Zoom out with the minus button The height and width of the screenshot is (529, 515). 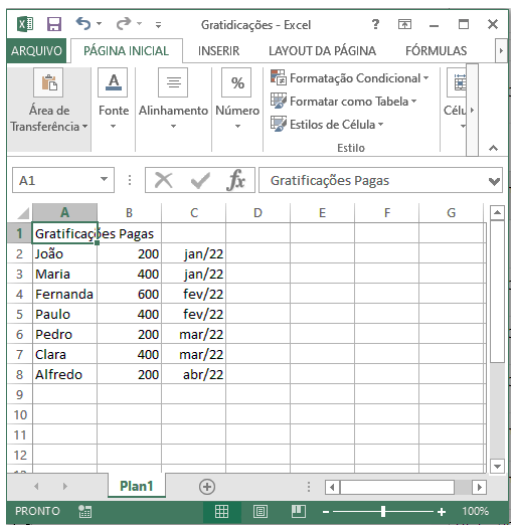click(x=325, y=512)
